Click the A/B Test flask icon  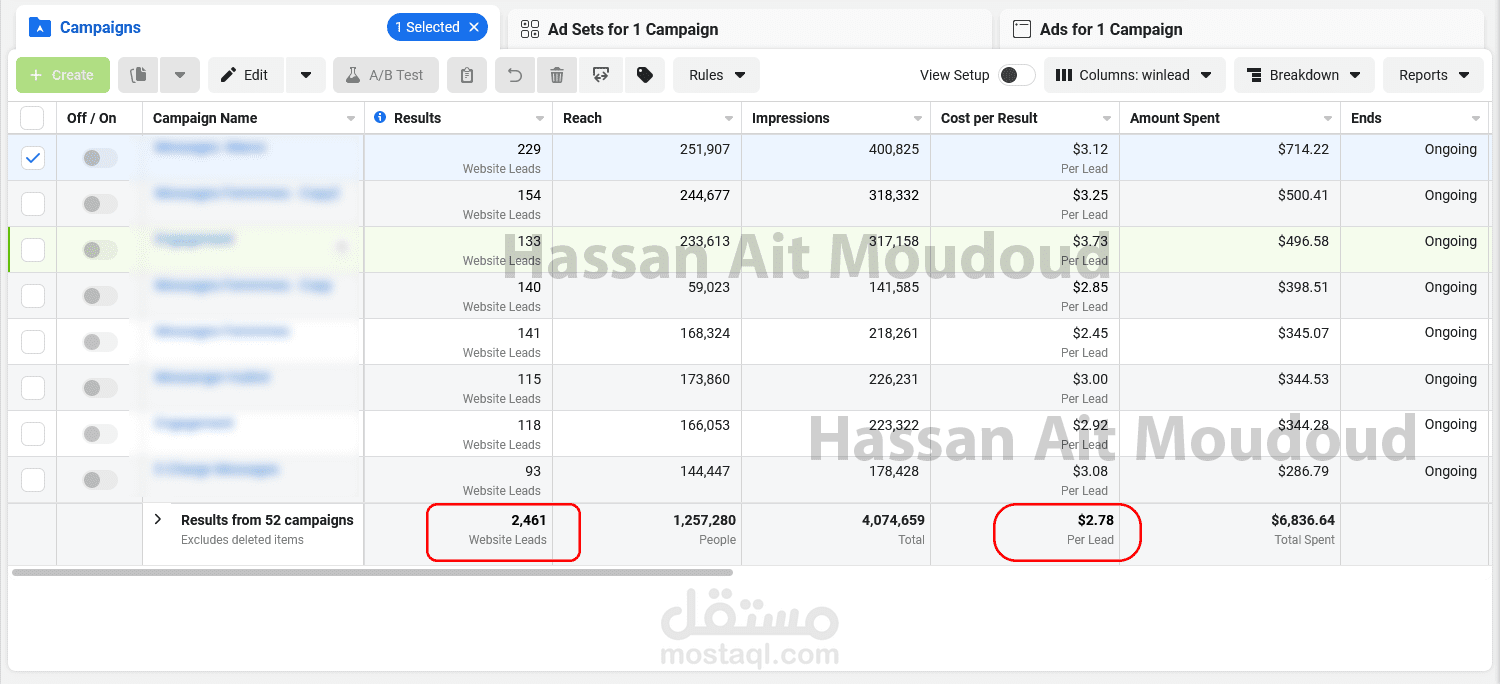(x=353, y=75)
